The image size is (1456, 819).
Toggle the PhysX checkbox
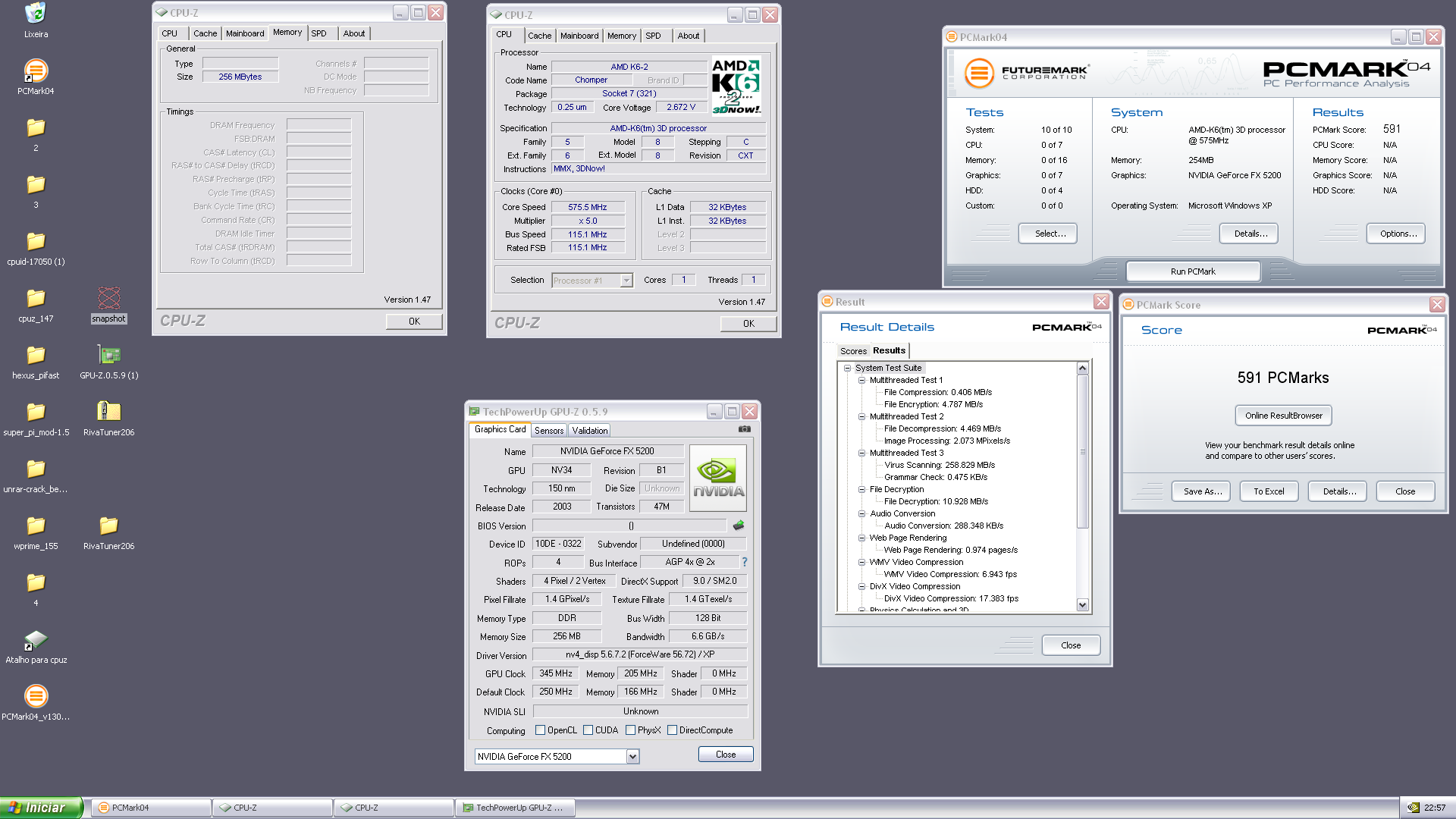(x=630, y=730)
